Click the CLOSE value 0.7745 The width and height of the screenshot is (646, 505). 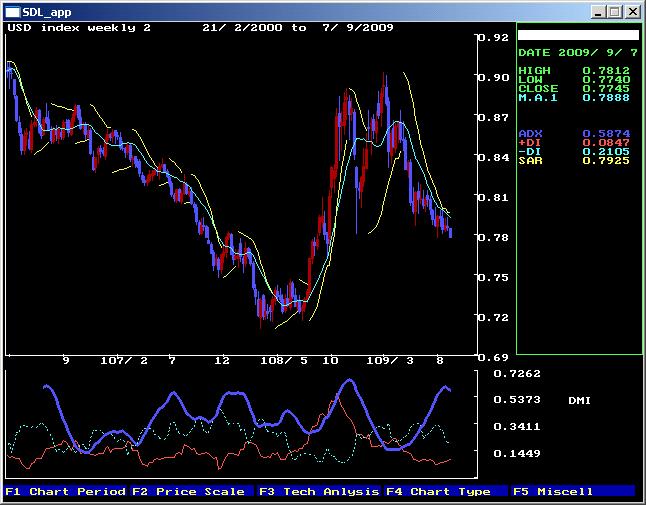coord(606,89)
